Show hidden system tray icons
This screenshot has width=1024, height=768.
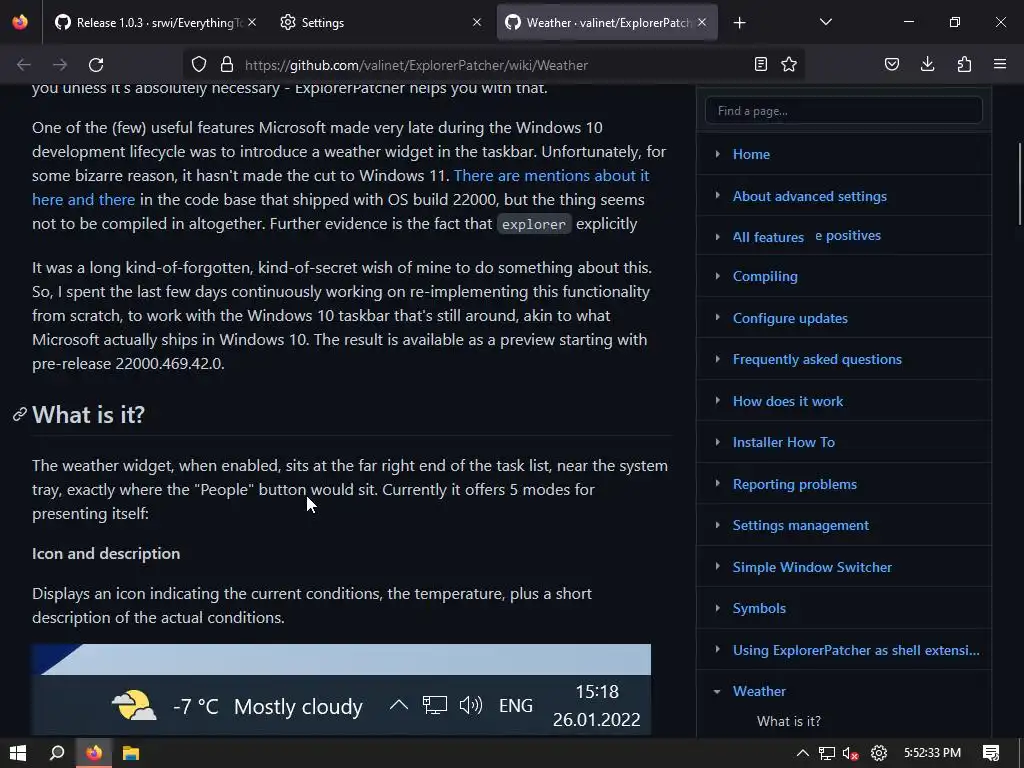[x=803, y=753]
